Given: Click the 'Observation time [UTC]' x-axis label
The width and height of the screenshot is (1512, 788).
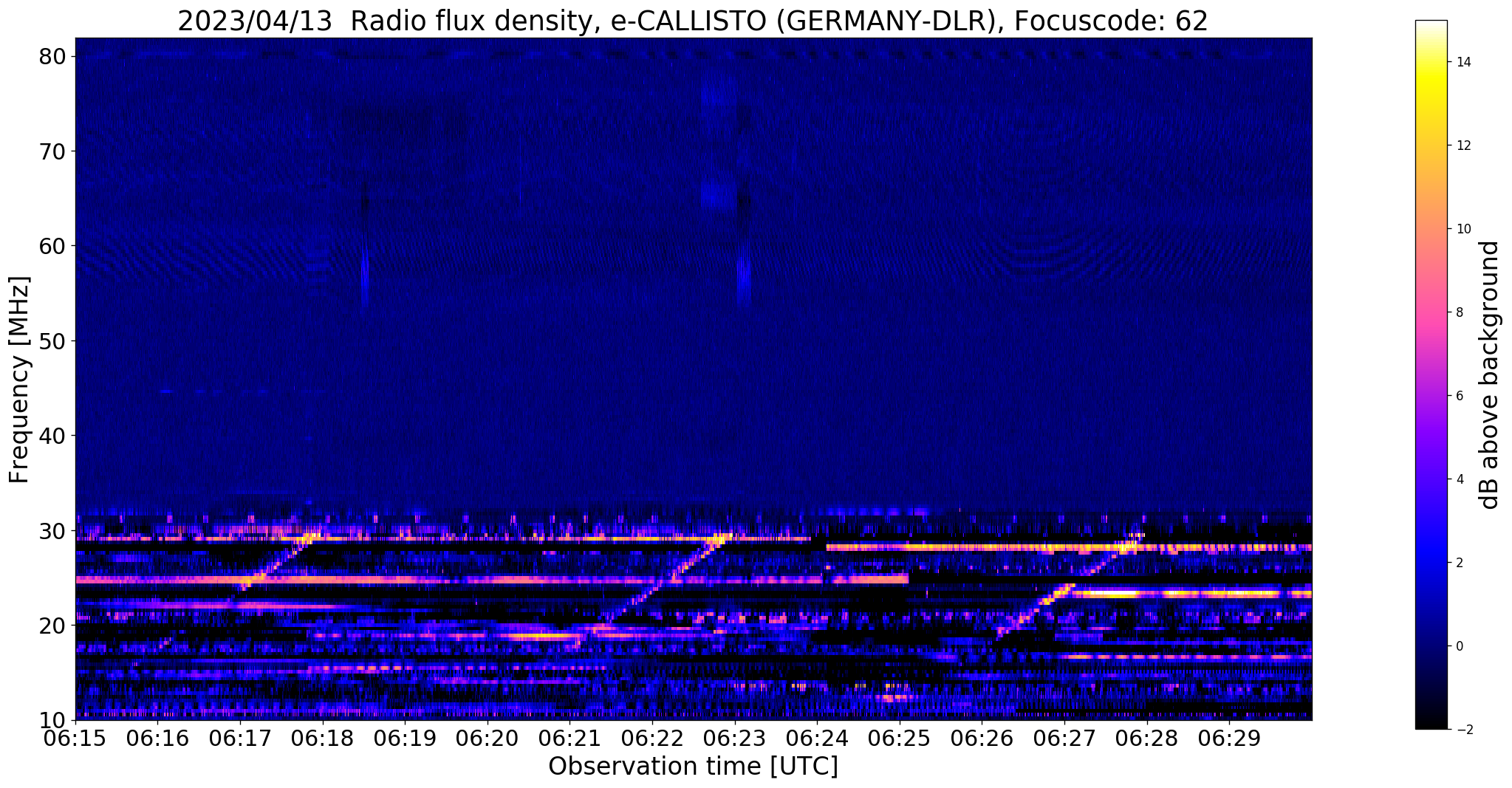Looking at the screenshot, I should pos(693,767).
